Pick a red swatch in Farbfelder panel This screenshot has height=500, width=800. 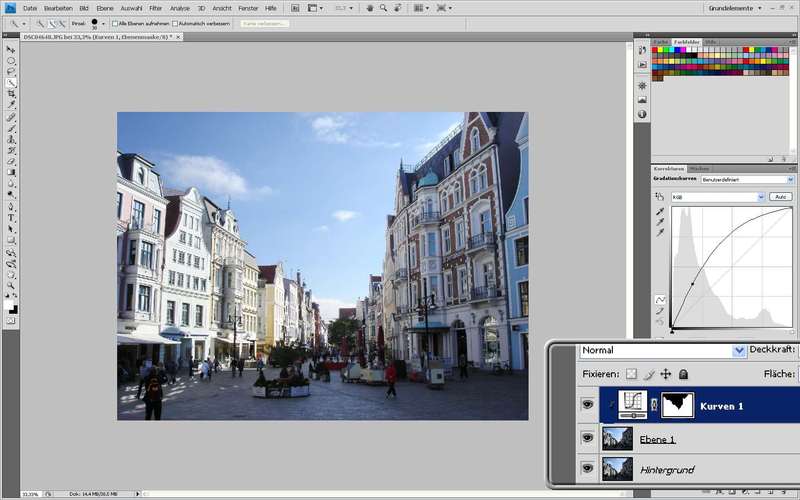[656, 50]
